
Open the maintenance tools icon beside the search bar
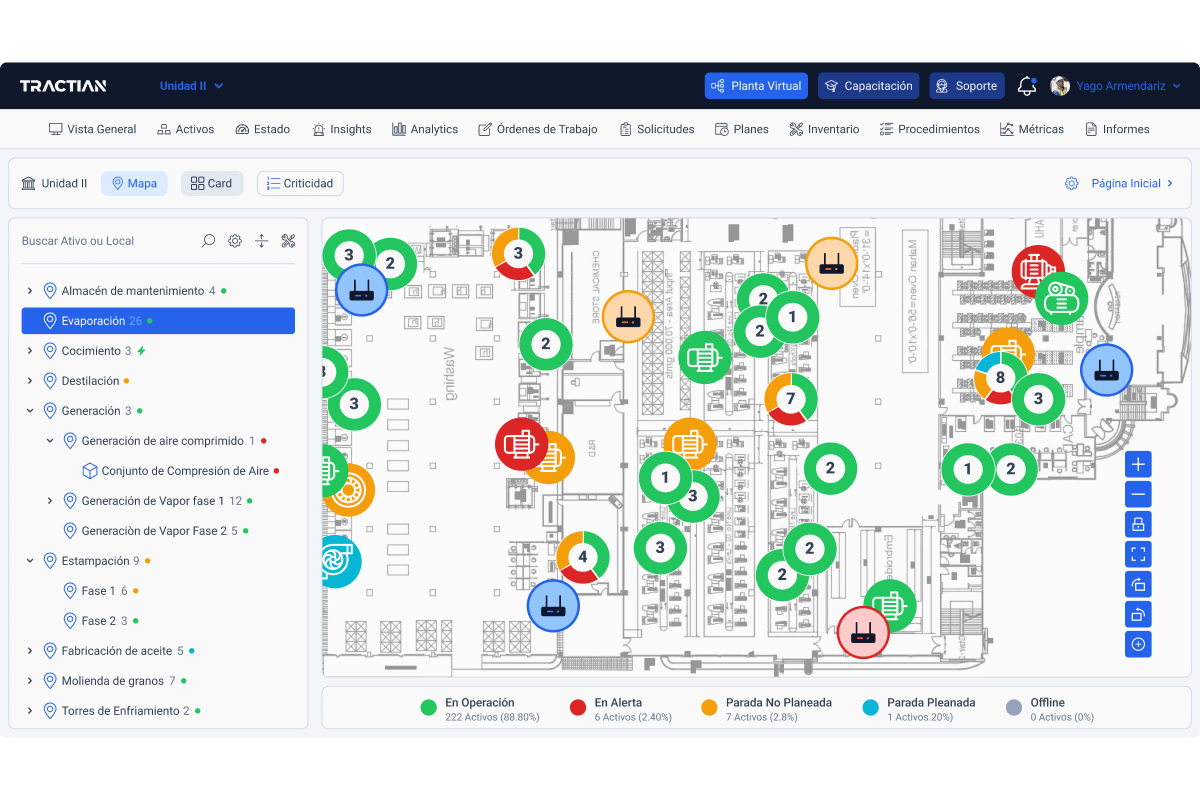tap(288, 240)
